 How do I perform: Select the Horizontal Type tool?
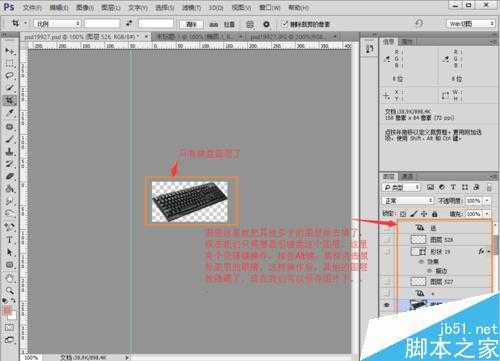(x=9, y=240)
